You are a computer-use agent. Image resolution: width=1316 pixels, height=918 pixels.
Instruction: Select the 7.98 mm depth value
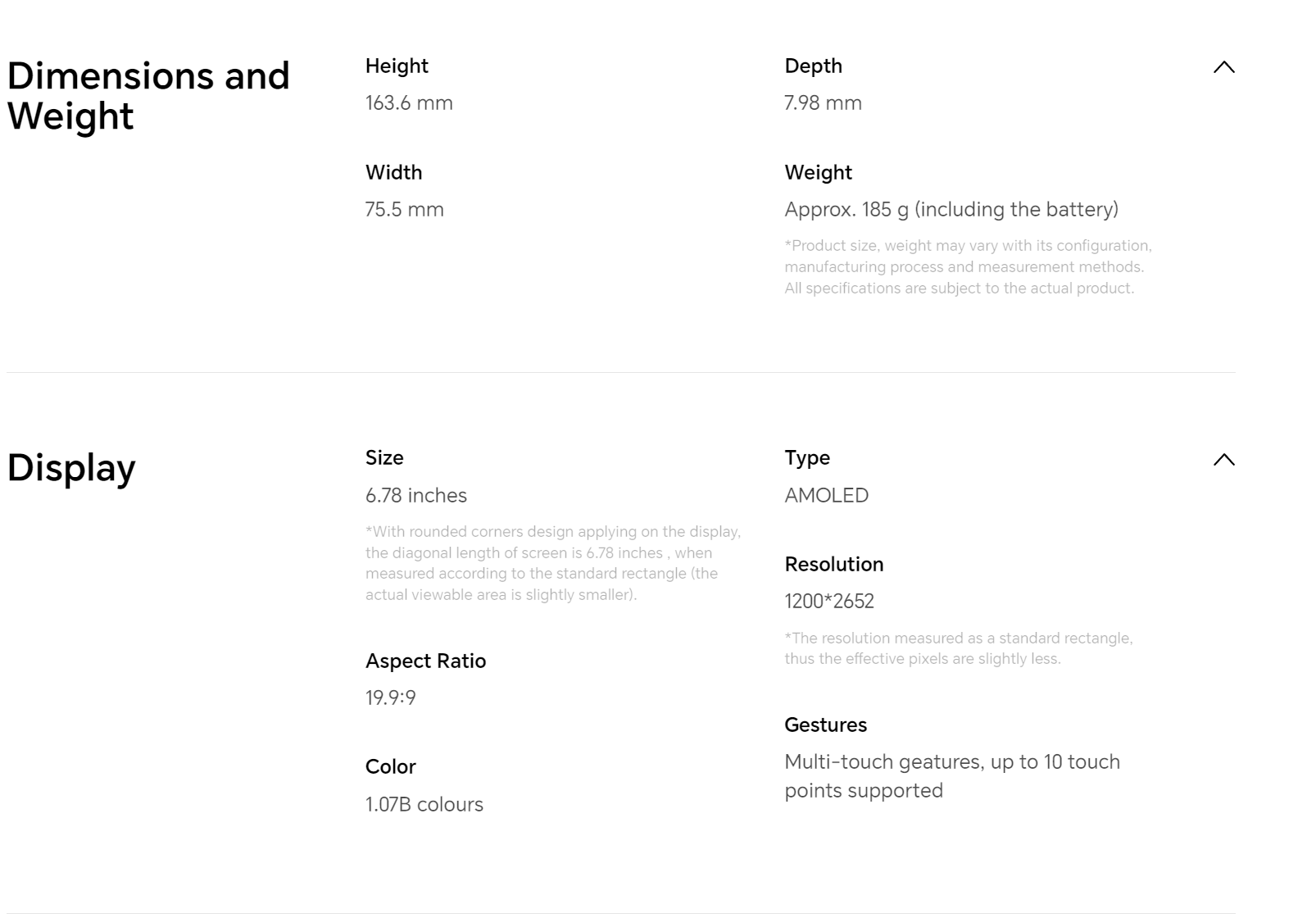(x=823, y=103)
